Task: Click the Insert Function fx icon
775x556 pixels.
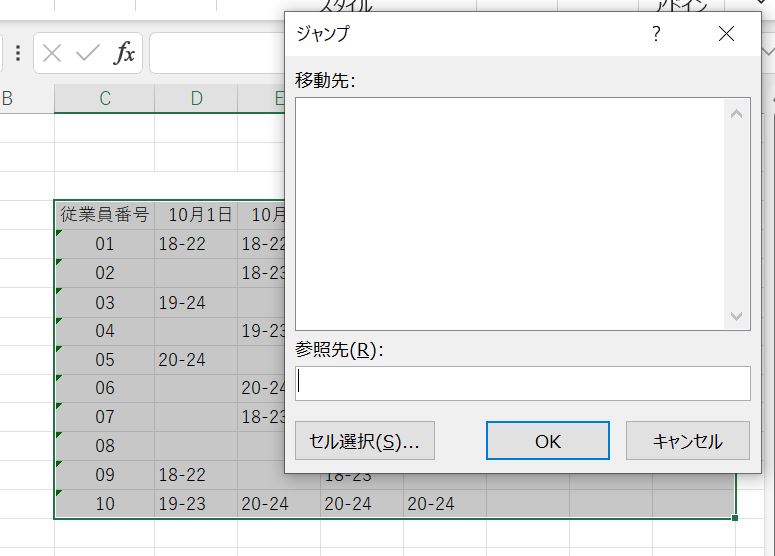Action: (124, 54)
